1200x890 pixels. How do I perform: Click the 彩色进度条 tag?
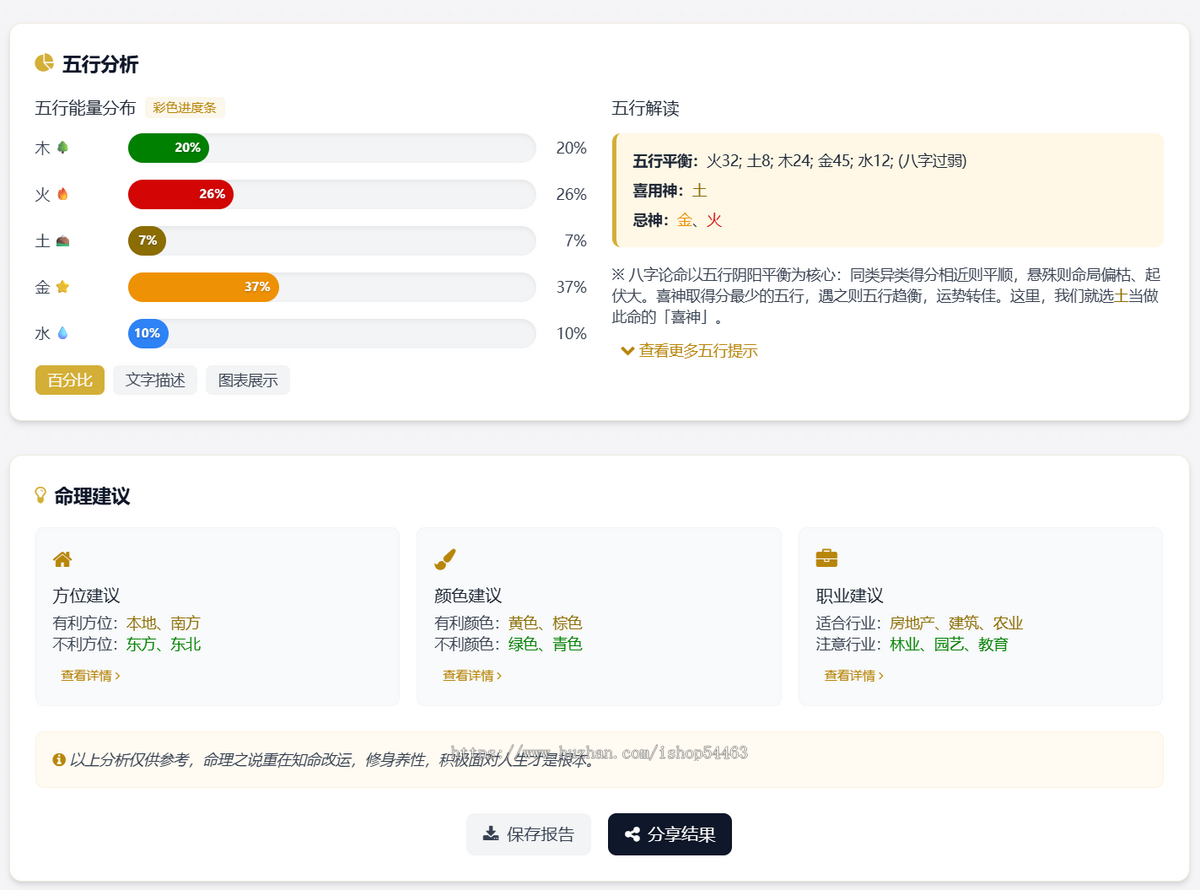tap(185, 108)
